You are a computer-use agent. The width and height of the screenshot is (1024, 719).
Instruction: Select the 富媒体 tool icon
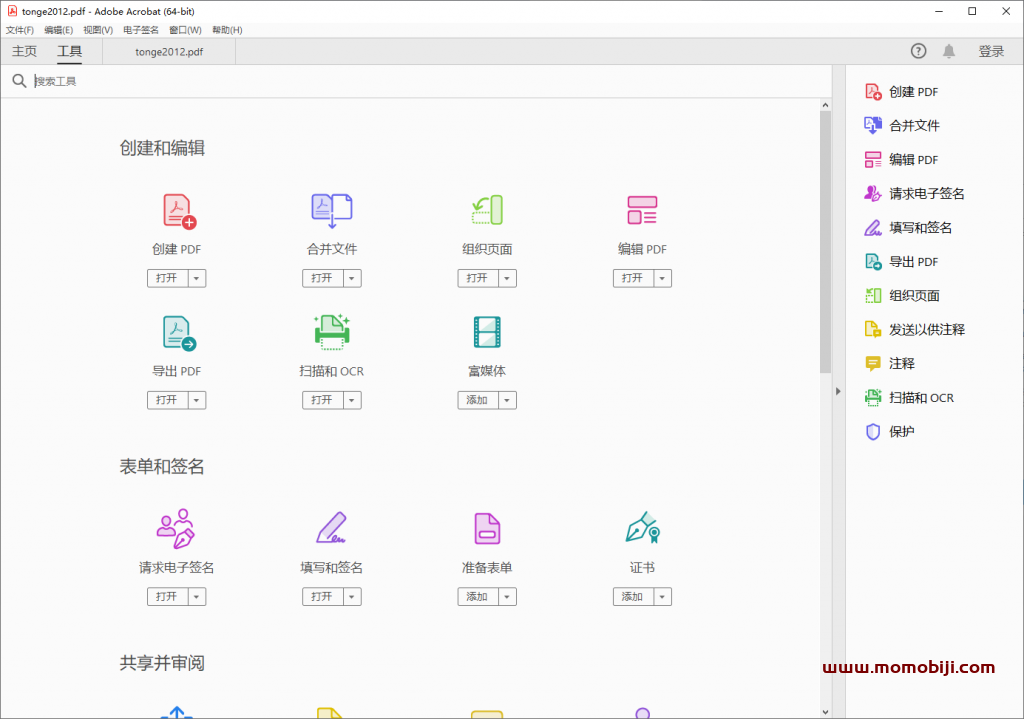point(486,332)
